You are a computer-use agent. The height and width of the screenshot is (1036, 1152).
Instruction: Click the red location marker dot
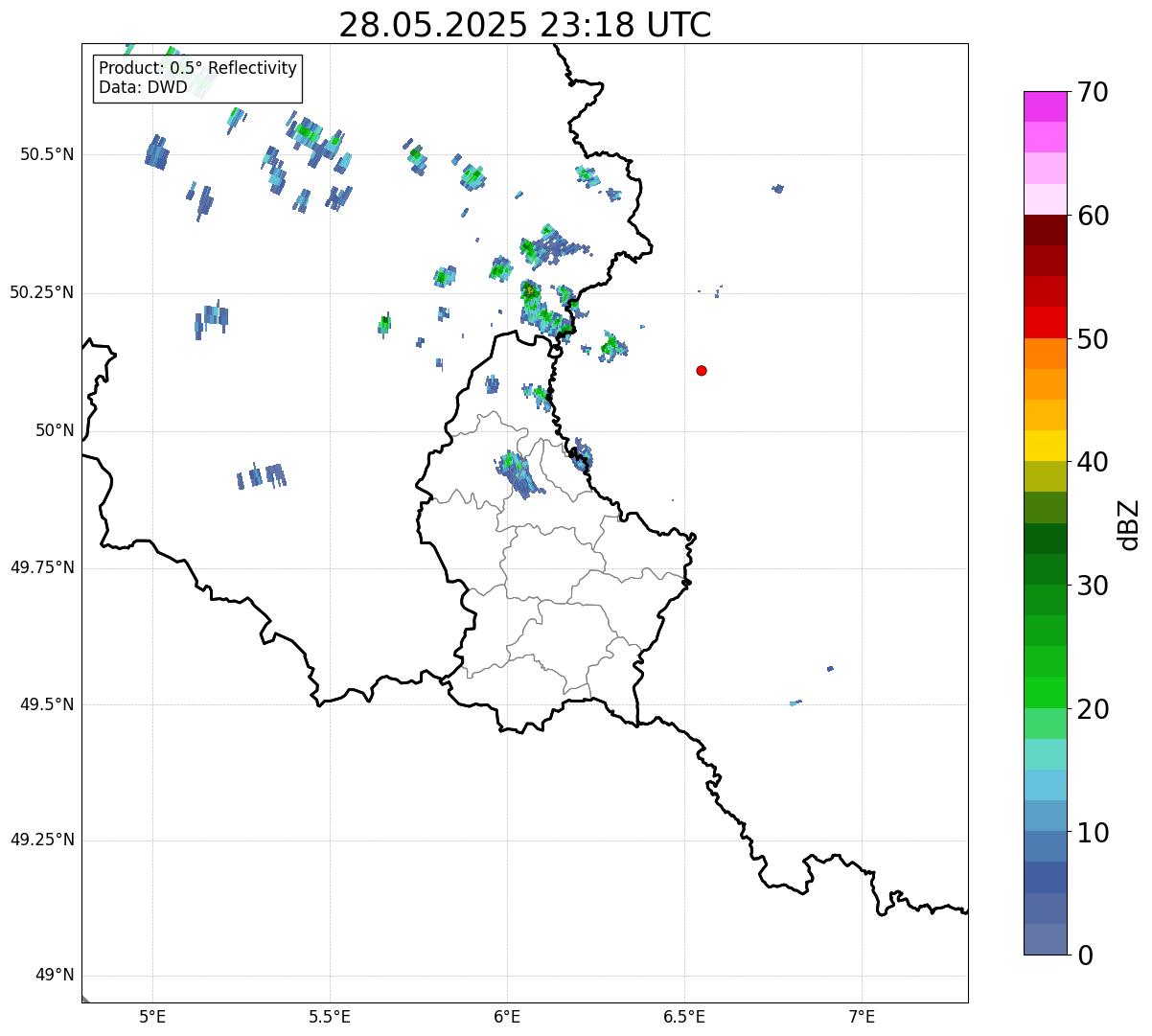tap(702, 370)
